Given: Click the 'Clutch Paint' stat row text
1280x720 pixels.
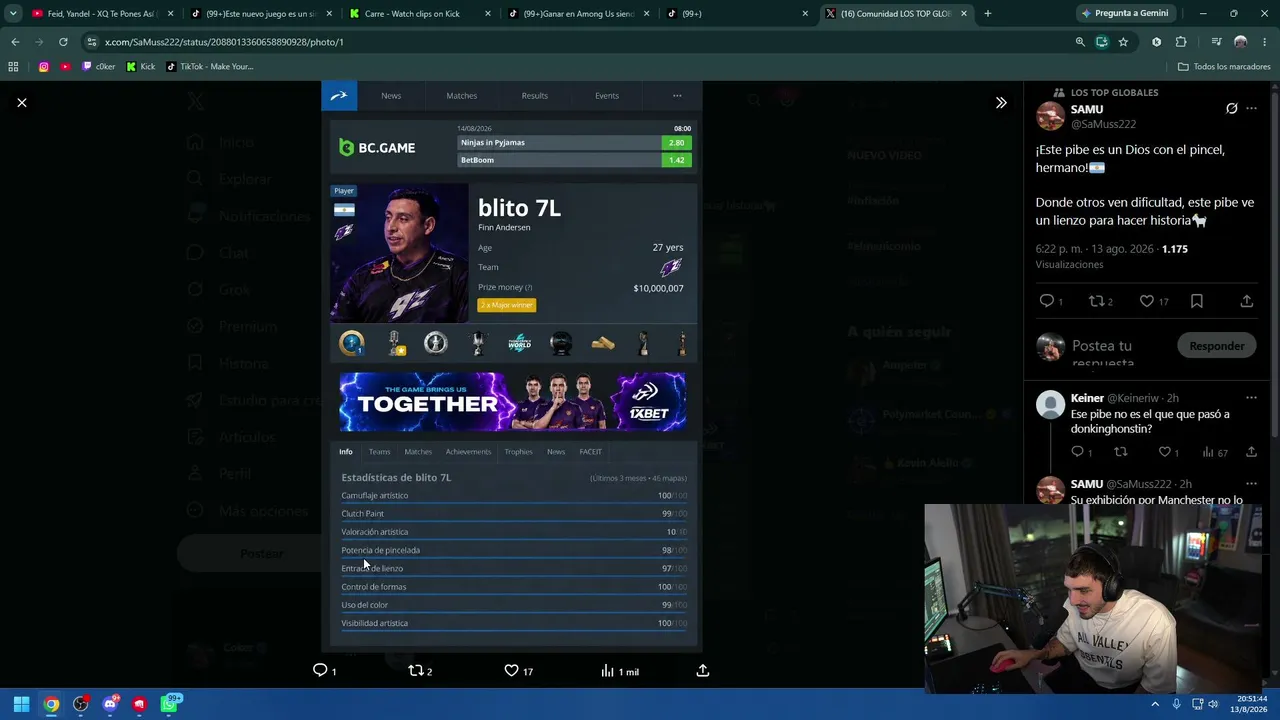Looking at the screenshot, I should [x=362, y=514].
